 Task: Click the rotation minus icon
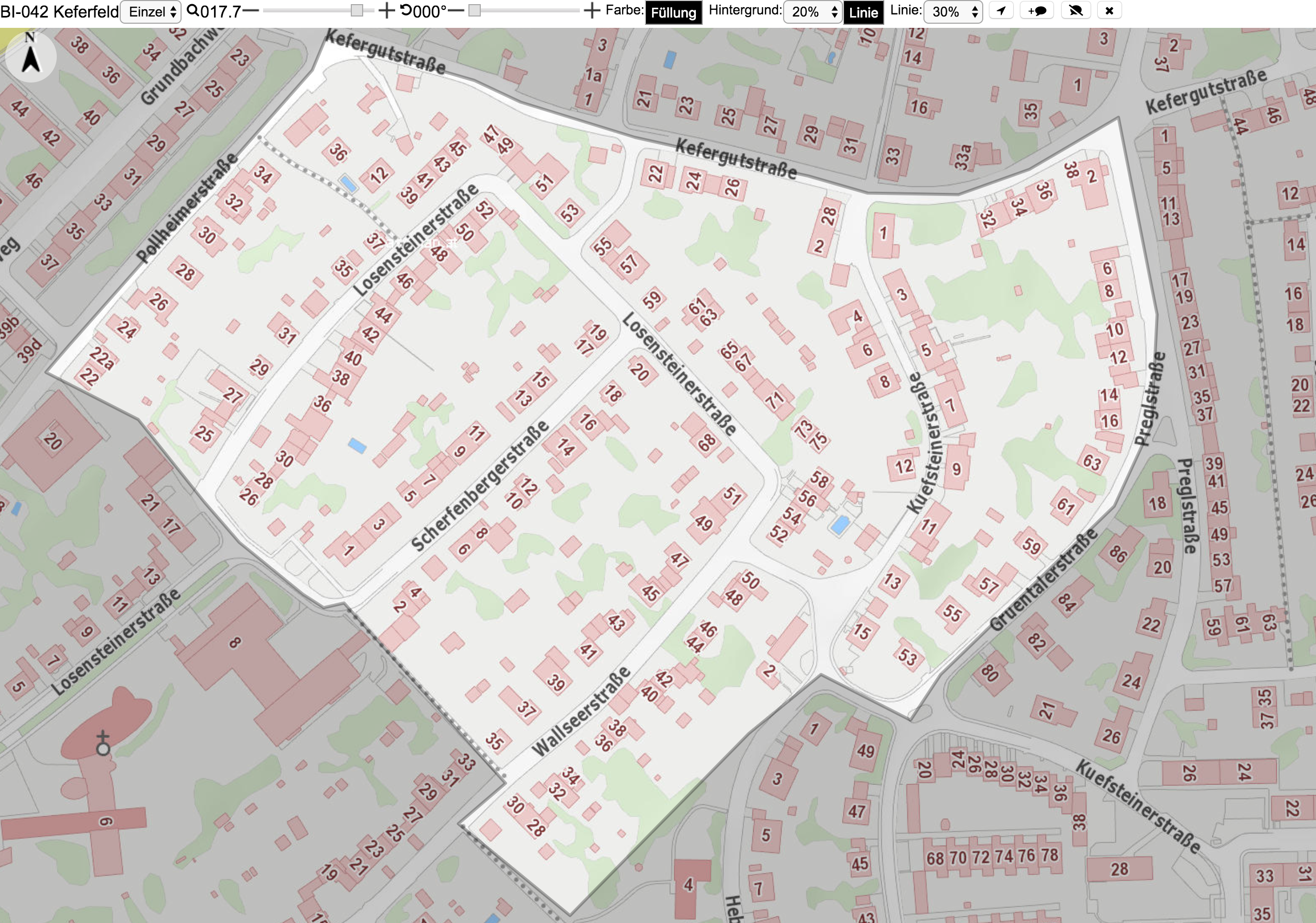(x=456, y=11)
